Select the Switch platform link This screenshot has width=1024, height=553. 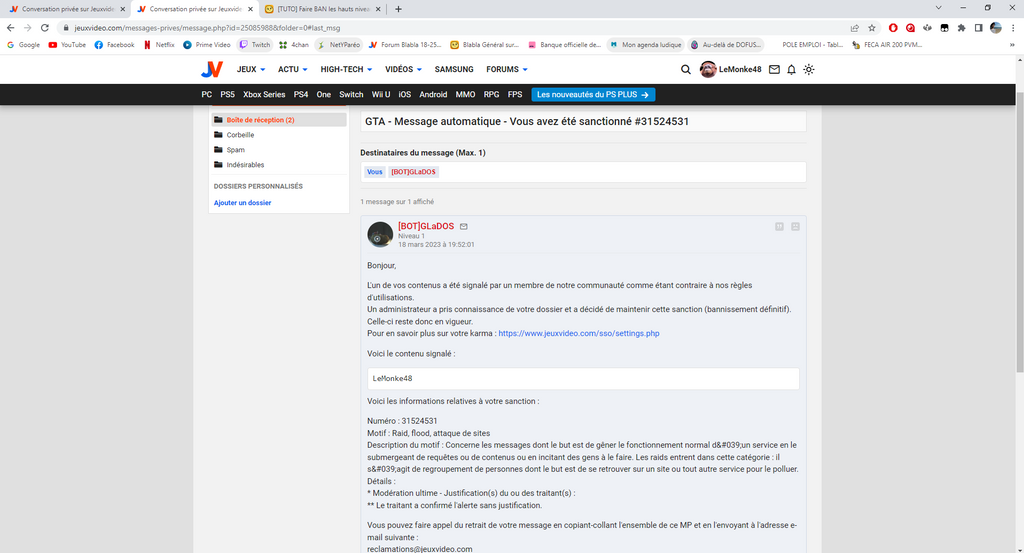pos(351,95)
